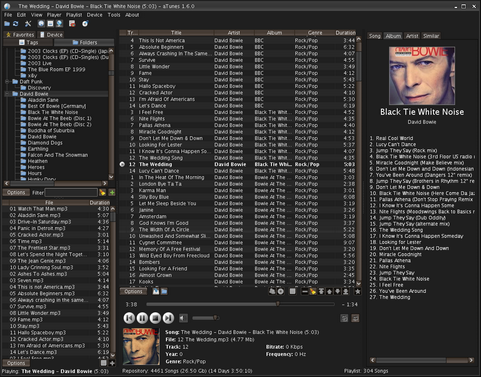The width and height of the screenshot is (481, 377).
Task: Open the Tools menu
Action: [114, 15]
